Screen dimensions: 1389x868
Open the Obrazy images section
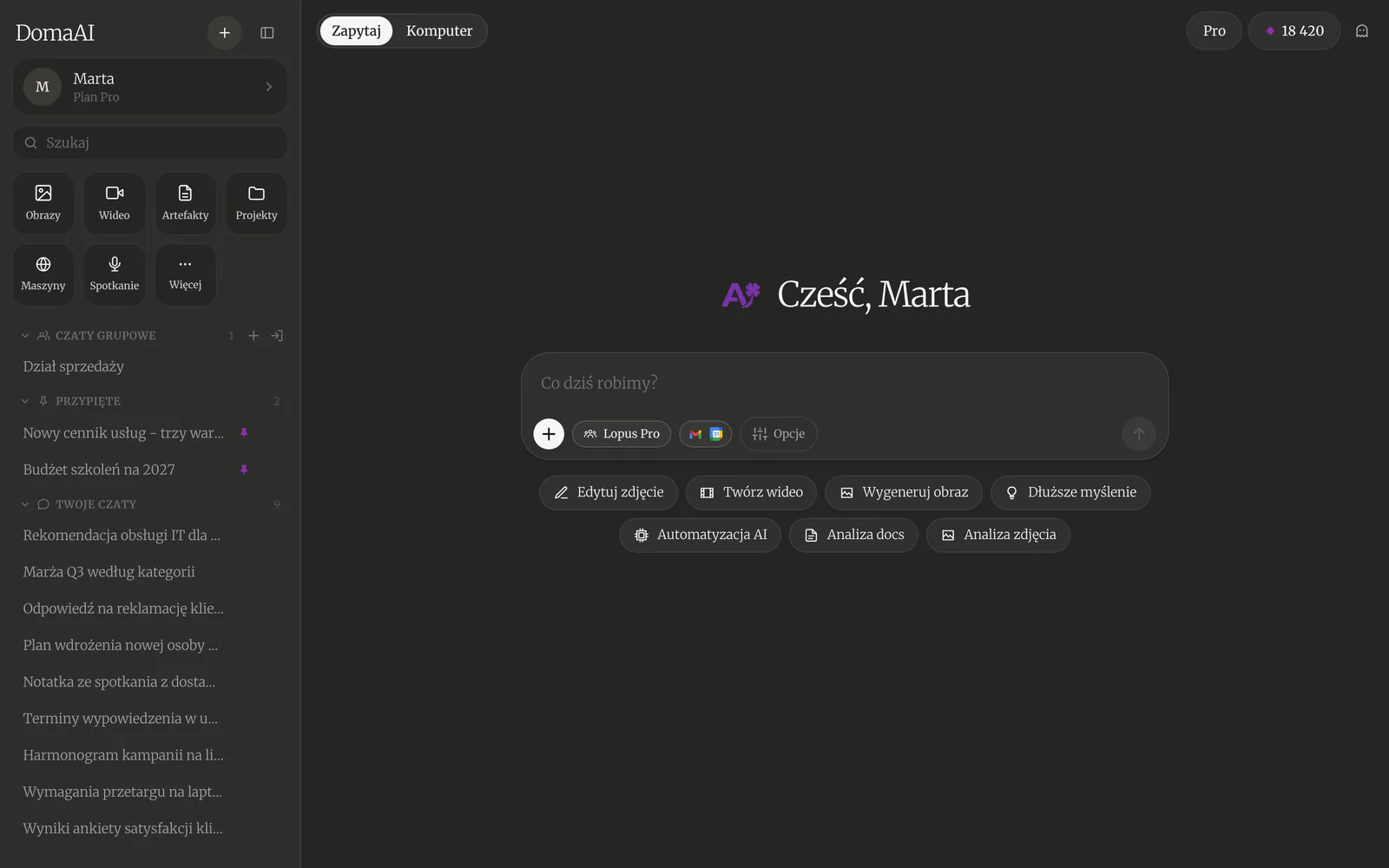coord(43,203)
